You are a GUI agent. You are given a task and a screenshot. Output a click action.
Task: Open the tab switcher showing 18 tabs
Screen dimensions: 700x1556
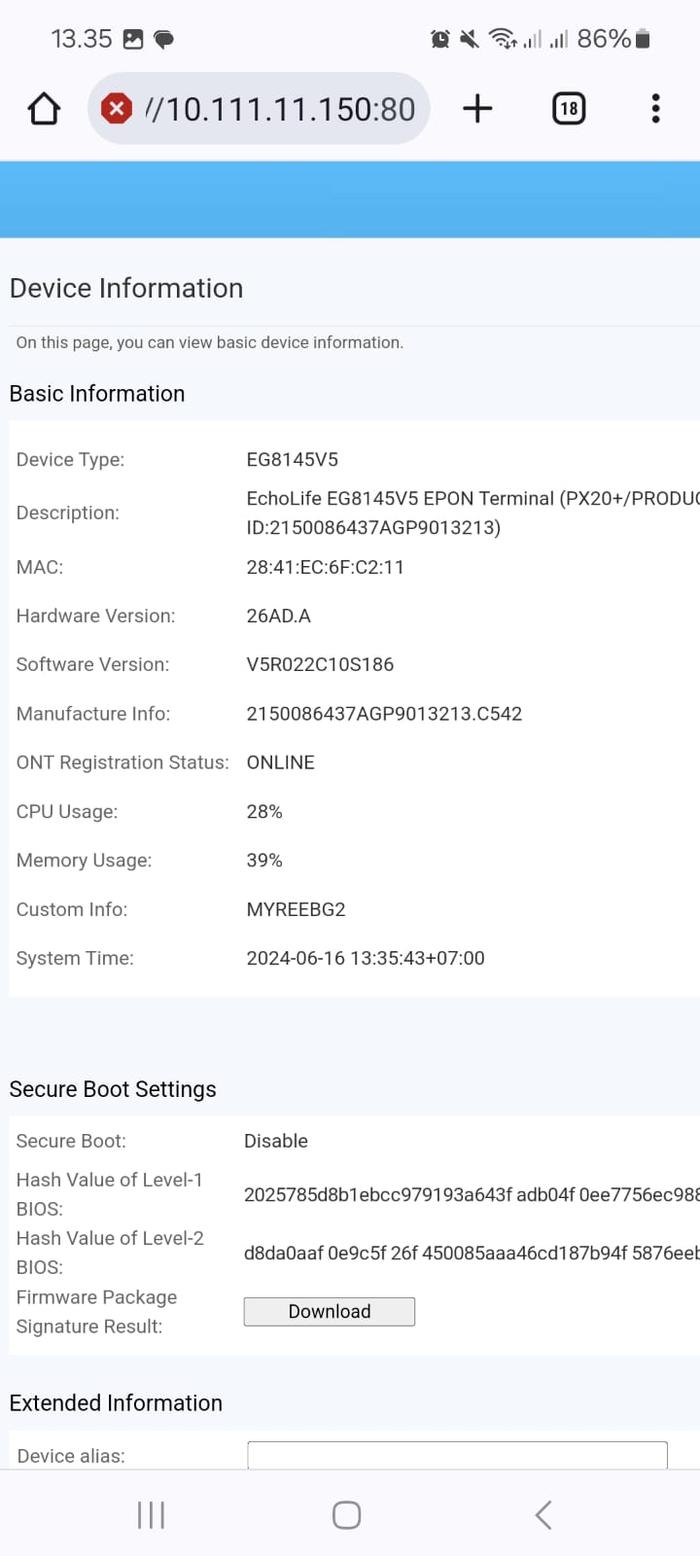pos(568,108)
